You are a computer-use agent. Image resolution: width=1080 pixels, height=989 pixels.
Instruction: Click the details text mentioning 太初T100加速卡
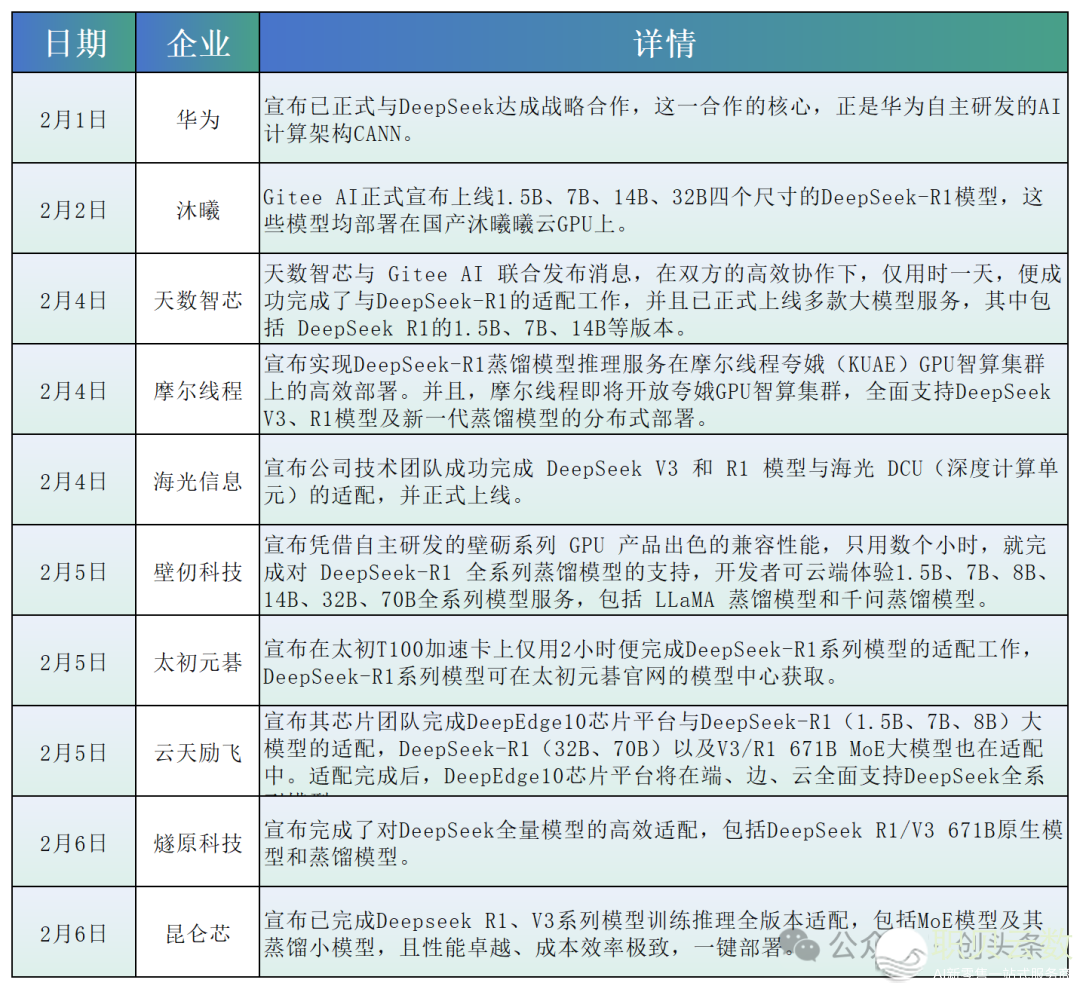point(662,662)
